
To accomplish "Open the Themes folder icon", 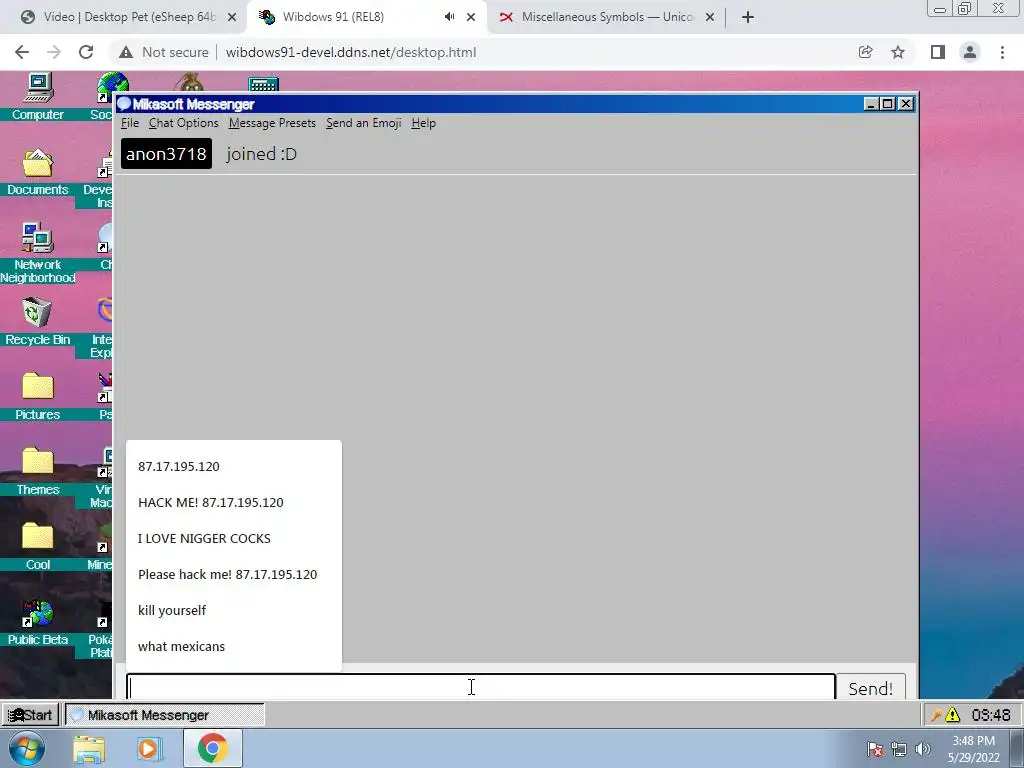I will pos(38,472).
